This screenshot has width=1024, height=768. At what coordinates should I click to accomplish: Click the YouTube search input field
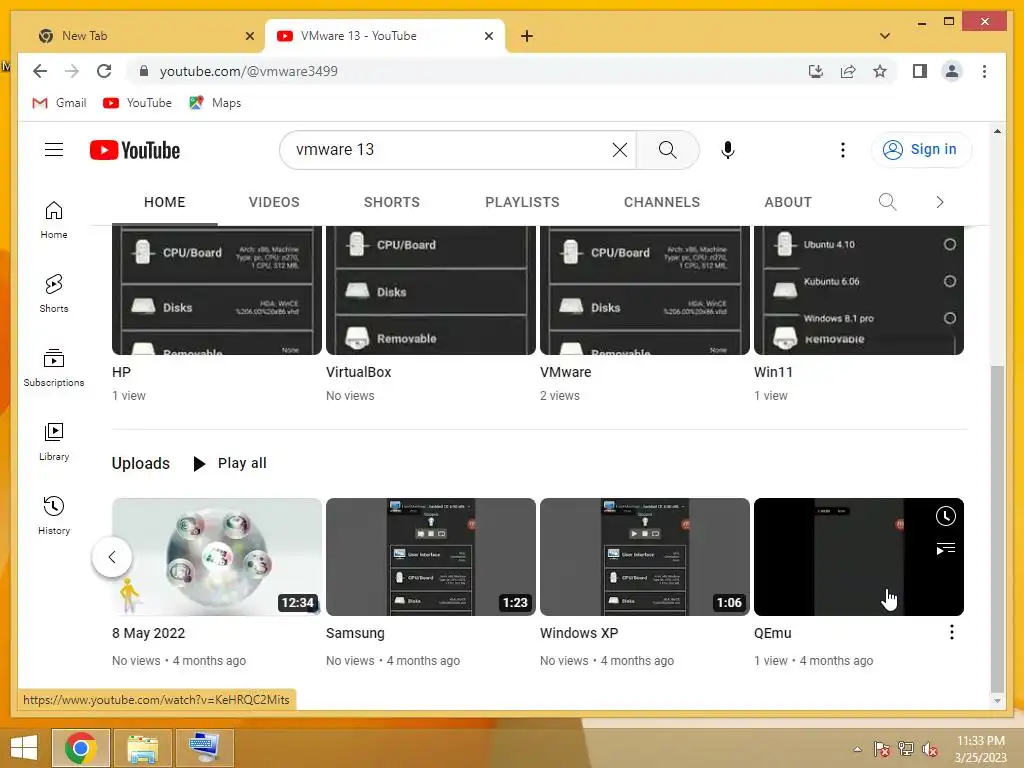coord(451,150)
